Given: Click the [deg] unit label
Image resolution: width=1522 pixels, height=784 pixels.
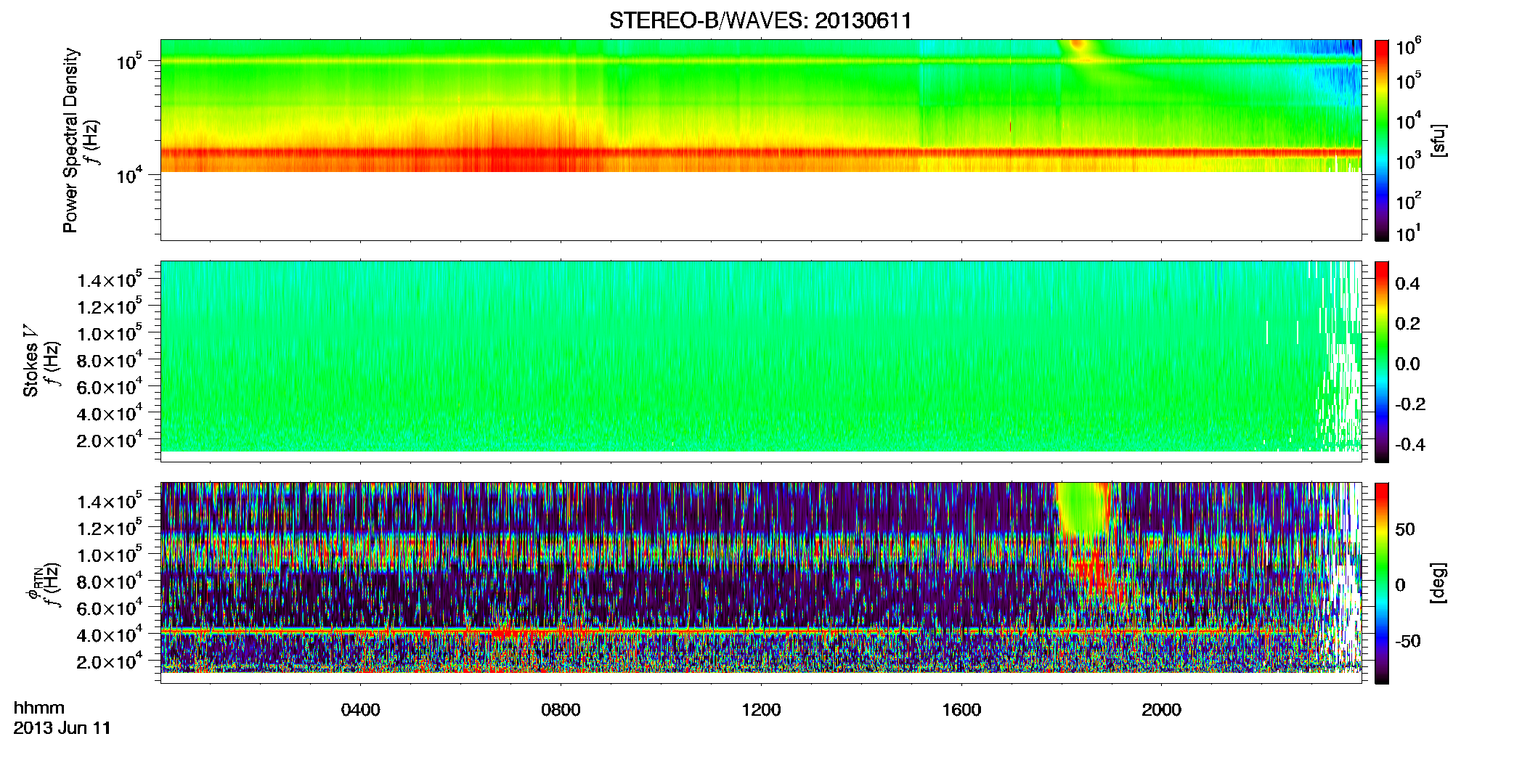Looking at the screenshot, I should (x=1438, y=583).
